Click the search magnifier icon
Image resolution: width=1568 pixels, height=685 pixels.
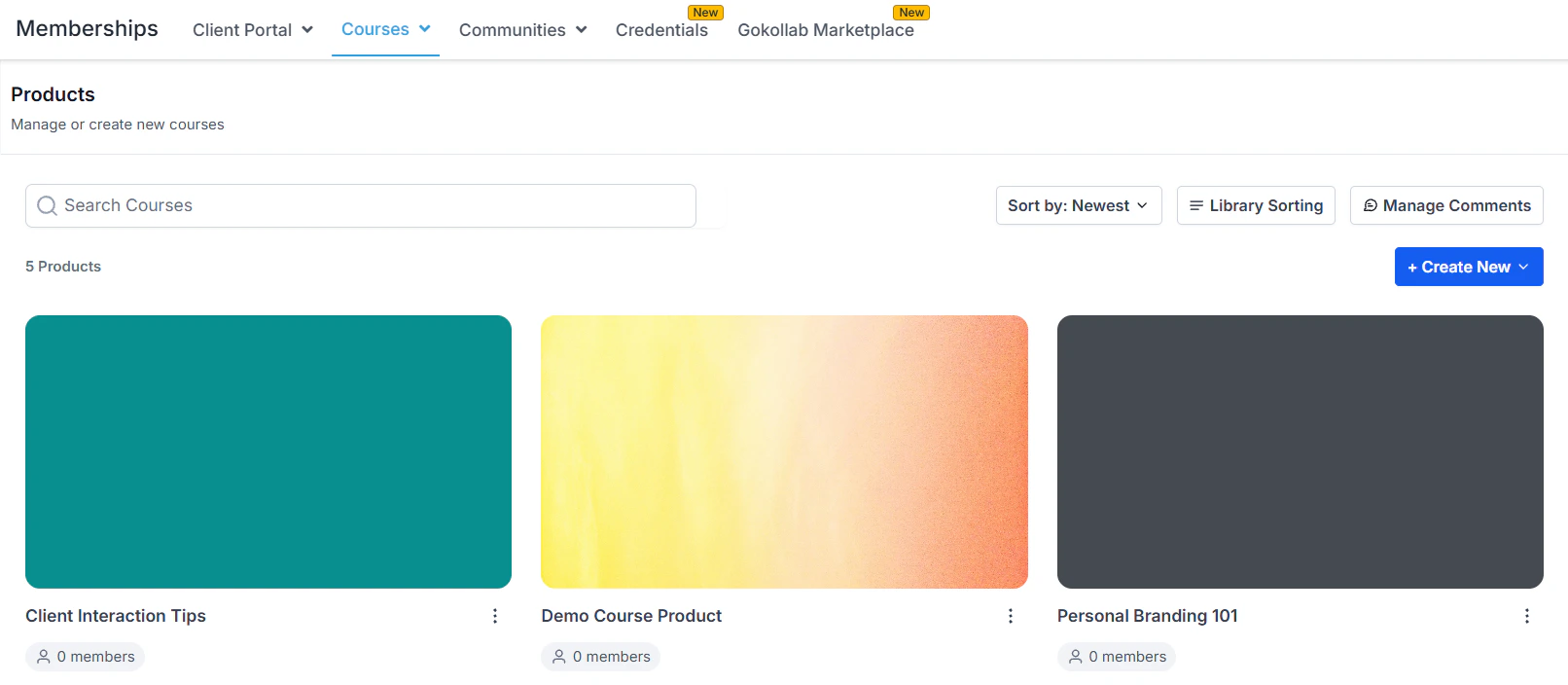coord(47,205)
